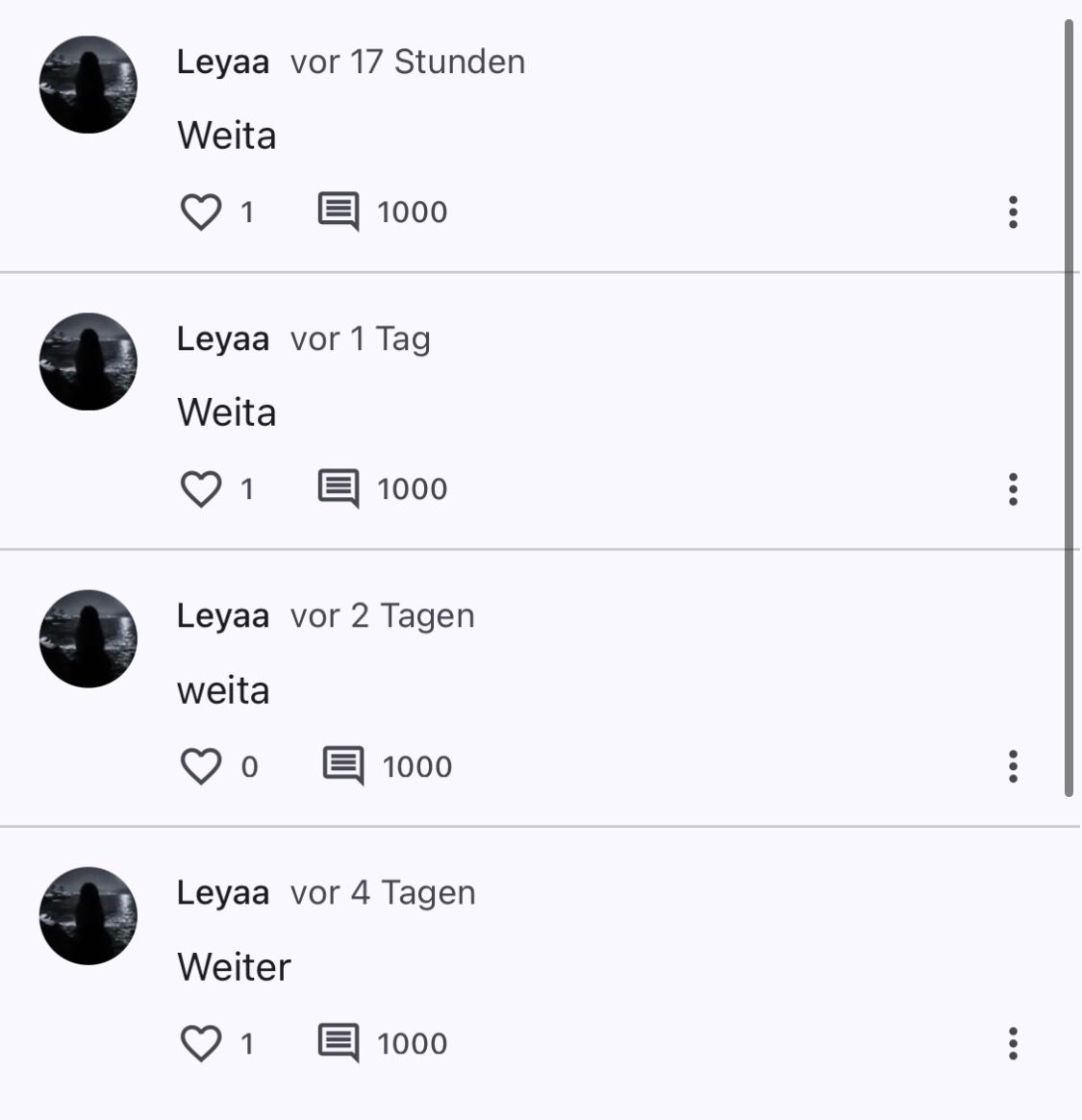
Task: Like the lowercase weita comment
Action: [201, 766]
